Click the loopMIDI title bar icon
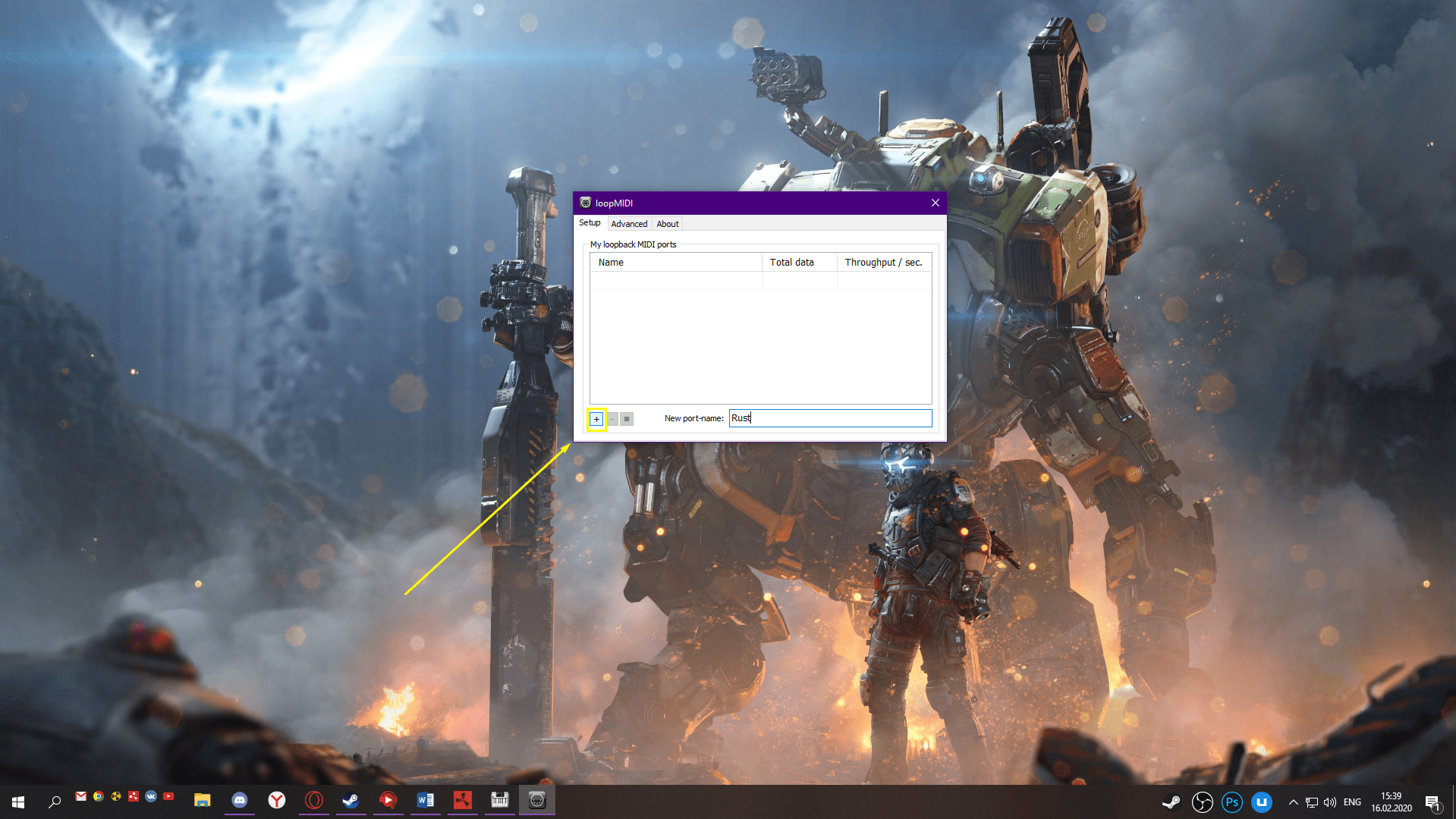Screen dimensions: 1456x819 coord(585,203)
